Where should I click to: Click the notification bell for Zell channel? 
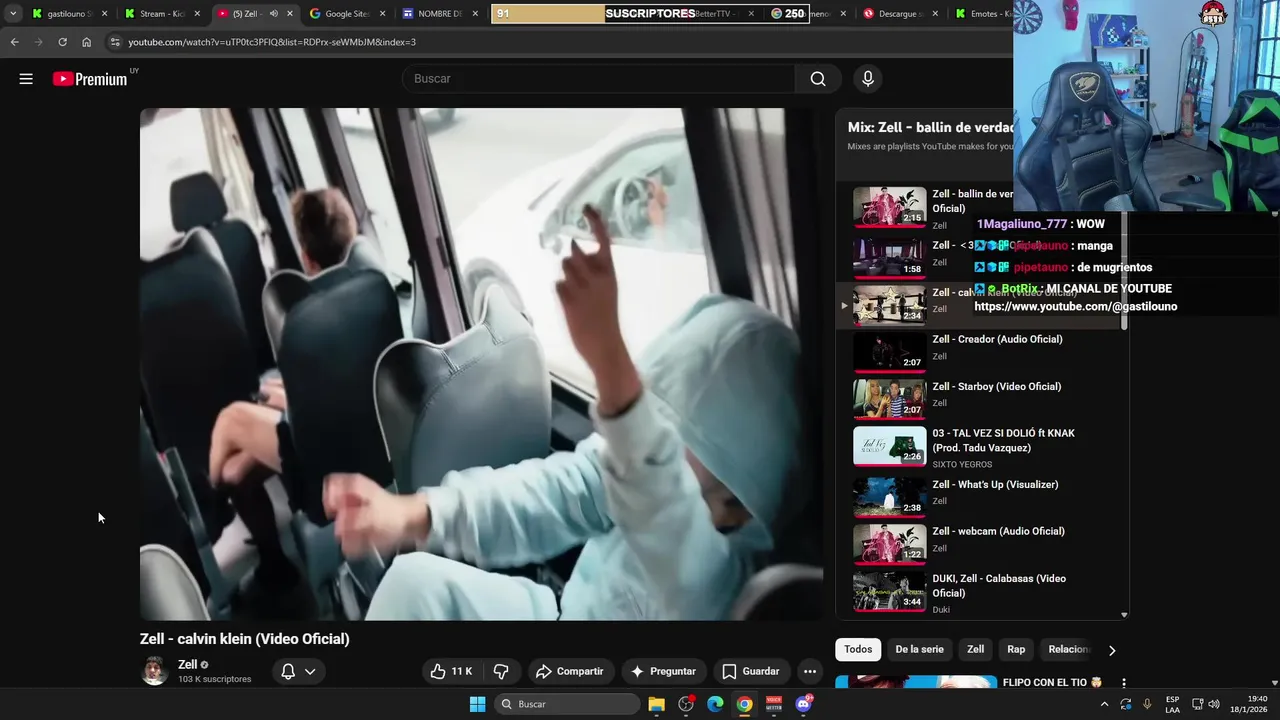[x=288, y=671]
